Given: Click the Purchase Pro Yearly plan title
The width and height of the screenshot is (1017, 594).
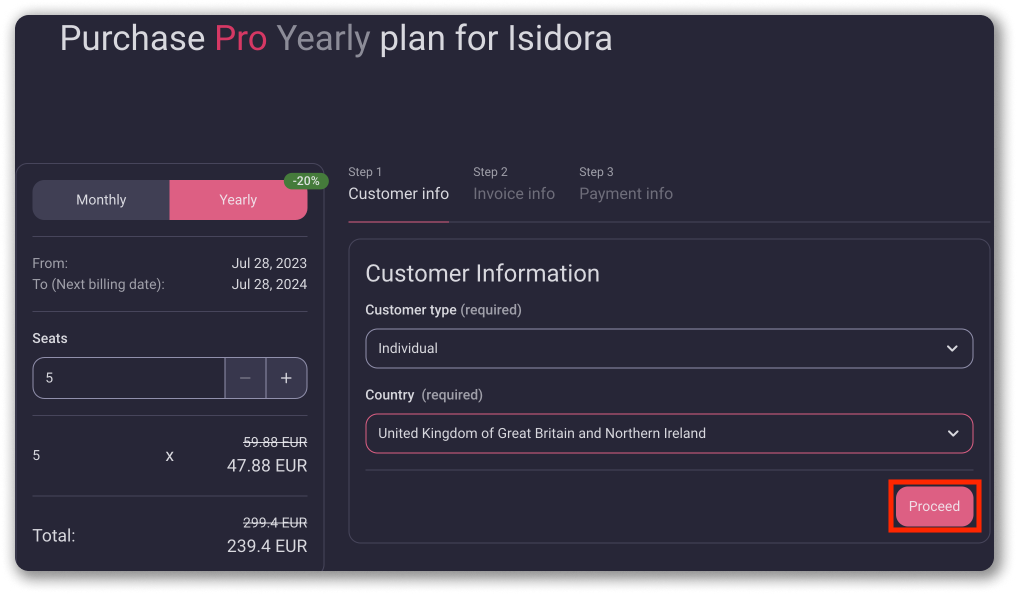Looking at the screenshot, I should coord(336,39).
